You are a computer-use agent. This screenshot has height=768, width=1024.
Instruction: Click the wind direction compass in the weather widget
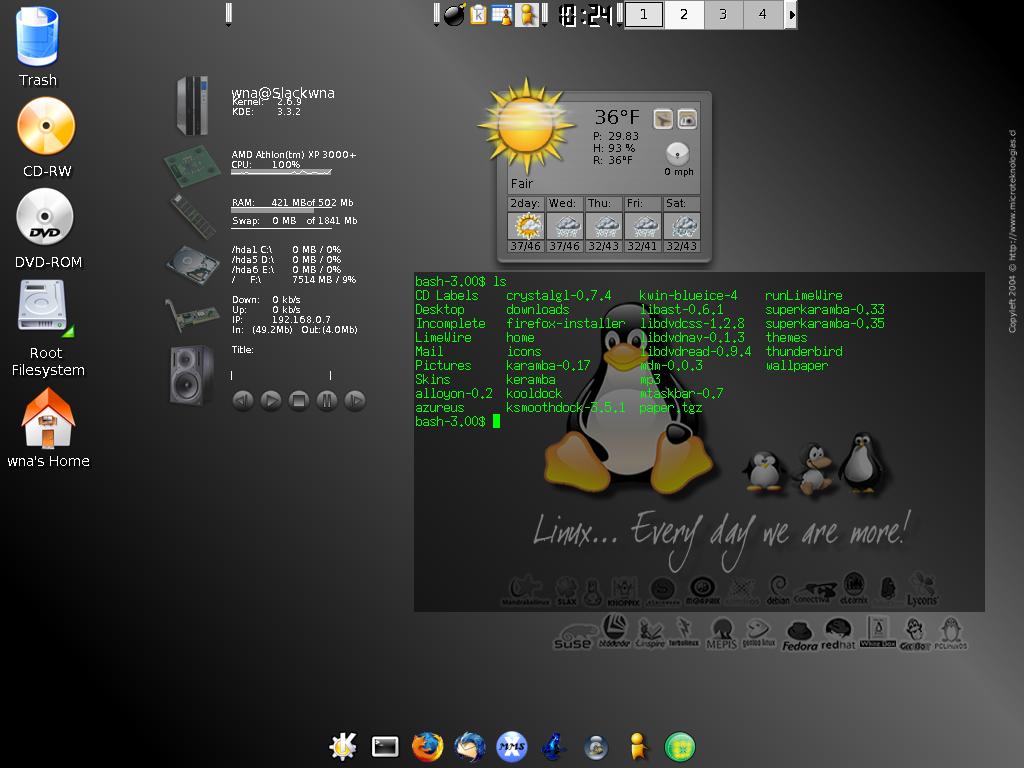[677, 153]
